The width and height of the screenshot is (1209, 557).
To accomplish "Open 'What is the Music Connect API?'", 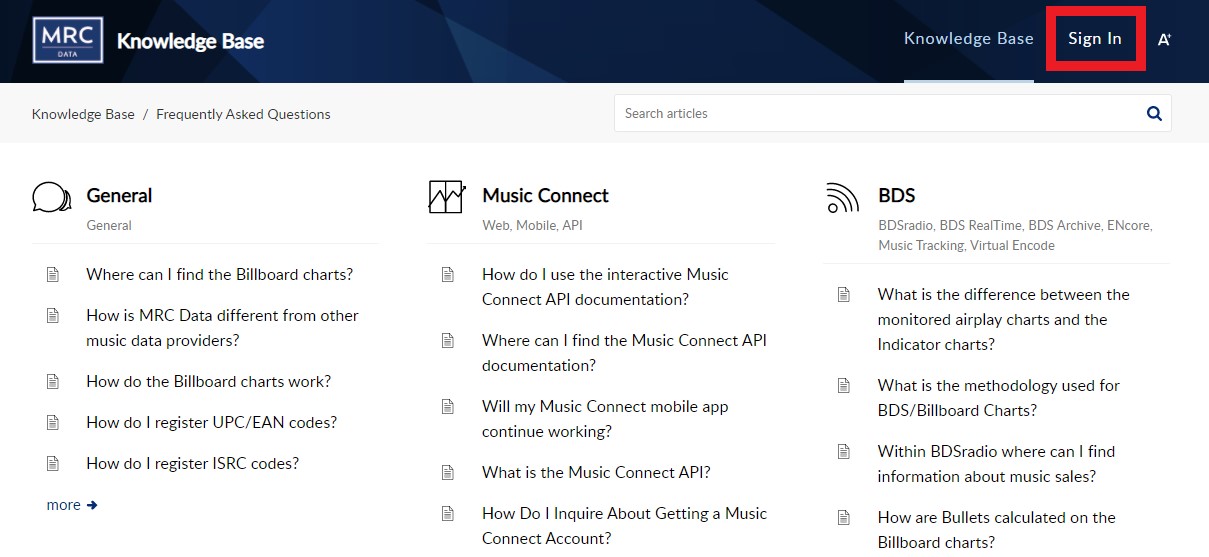I will [x=596, y=473].
